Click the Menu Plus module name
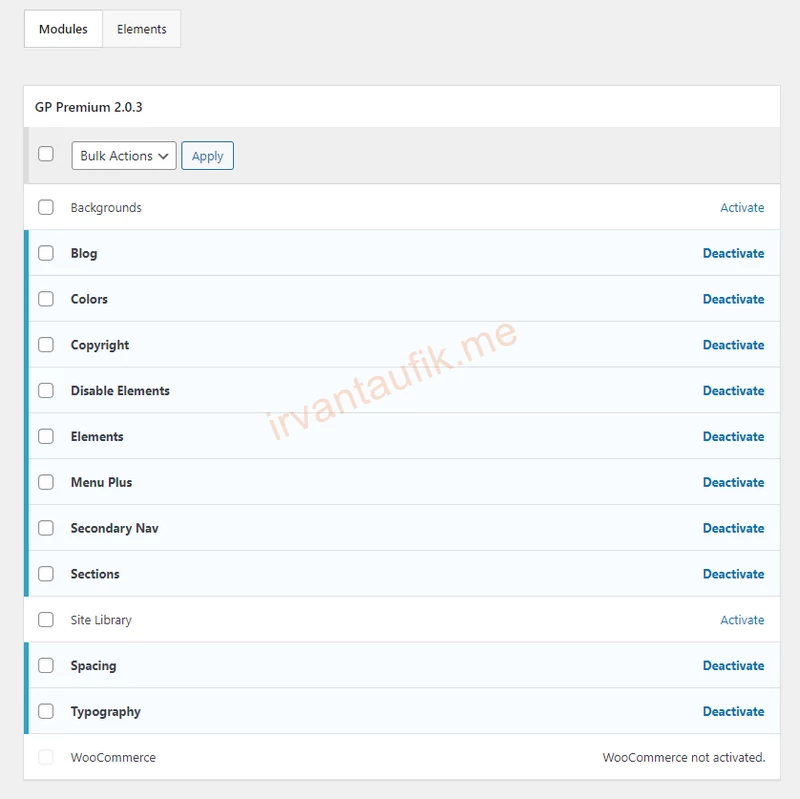Screen dimensions: 800x799 pyautogui.click(x=101, y=483)
